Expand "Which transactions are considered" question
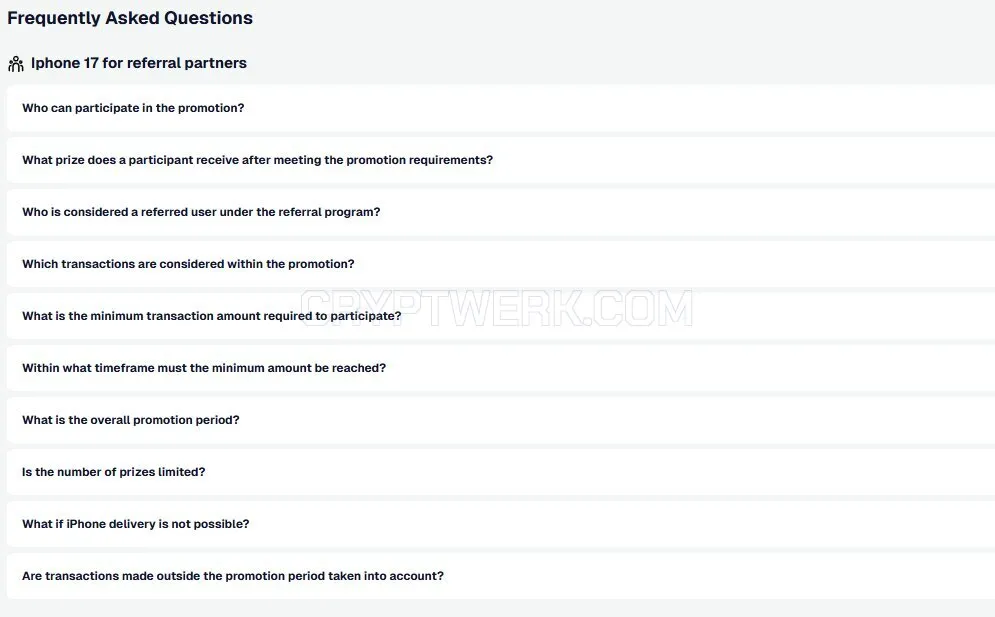This screenshot has height=617, width=995. click(501, 264)
